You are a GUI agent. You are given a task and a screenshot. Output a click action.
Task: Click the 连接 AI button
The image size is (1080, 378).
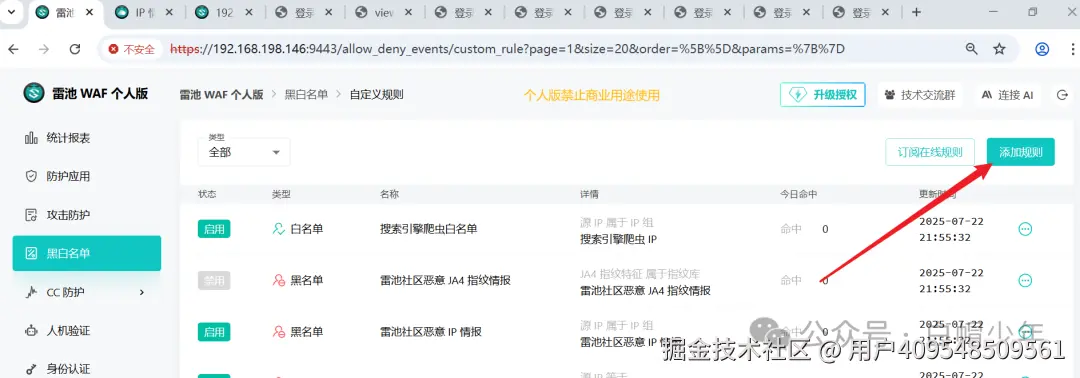pyautogui.click(x=1007, y=95)
